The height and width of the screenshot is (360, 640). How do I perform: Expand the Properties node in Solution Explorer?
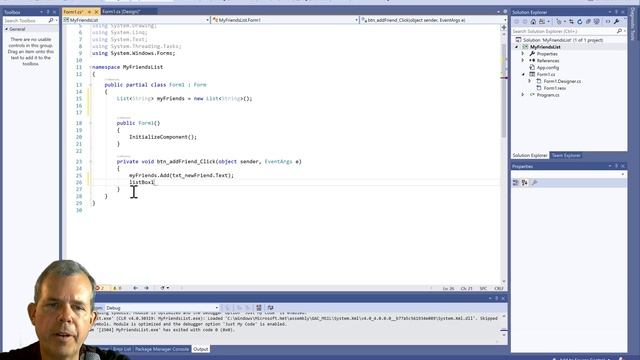(523, 53)
